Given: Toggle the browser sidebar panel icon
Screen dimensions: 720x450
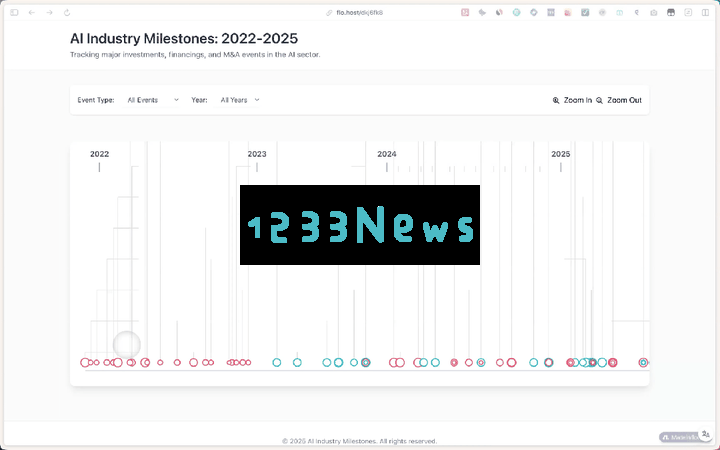Looking at the screenshot, I should point(14,12).
